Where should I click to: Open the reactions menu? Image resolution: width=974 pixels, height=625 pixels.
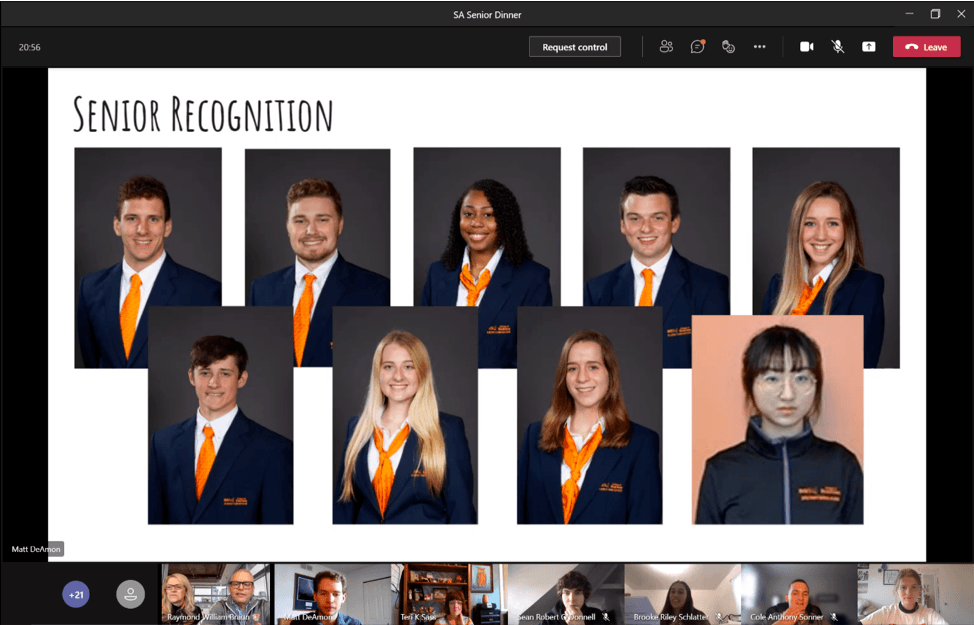point(728,47)
